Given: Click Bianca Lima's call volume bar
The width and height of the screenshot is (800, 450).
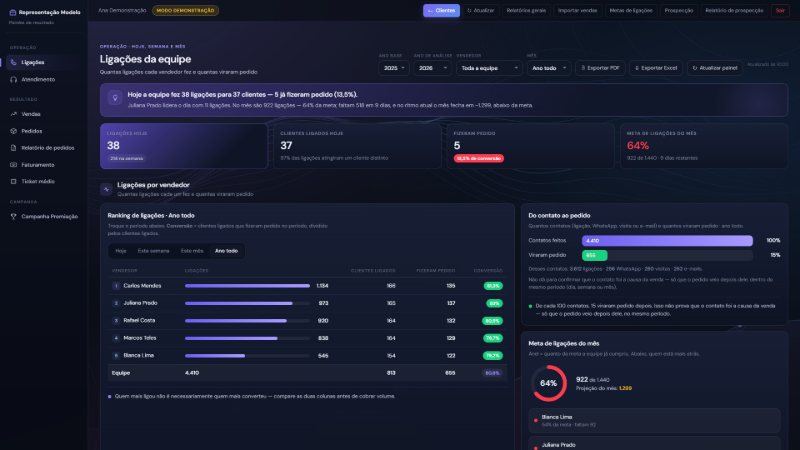Looking at the screenshot, I should 215,356.
